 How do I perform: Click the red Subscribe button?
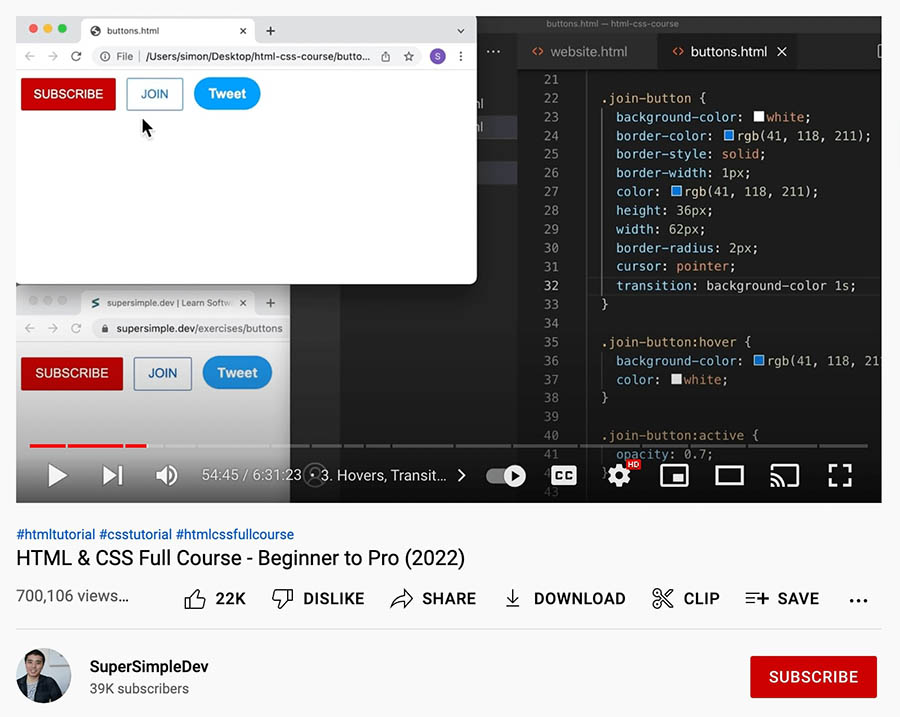coord(813,677)
